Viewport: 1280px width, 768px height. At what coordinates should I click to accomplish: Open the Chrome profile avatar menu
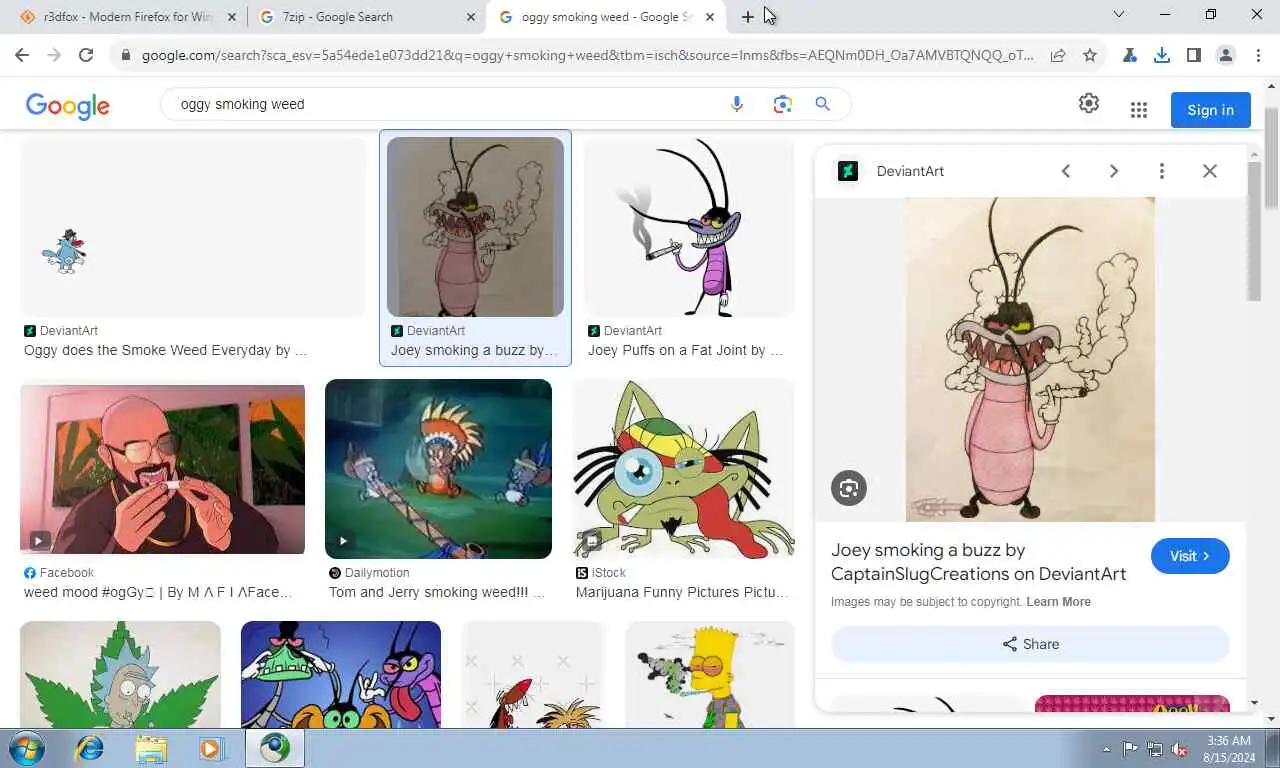pyautogui.click(x=1226, y=55)
